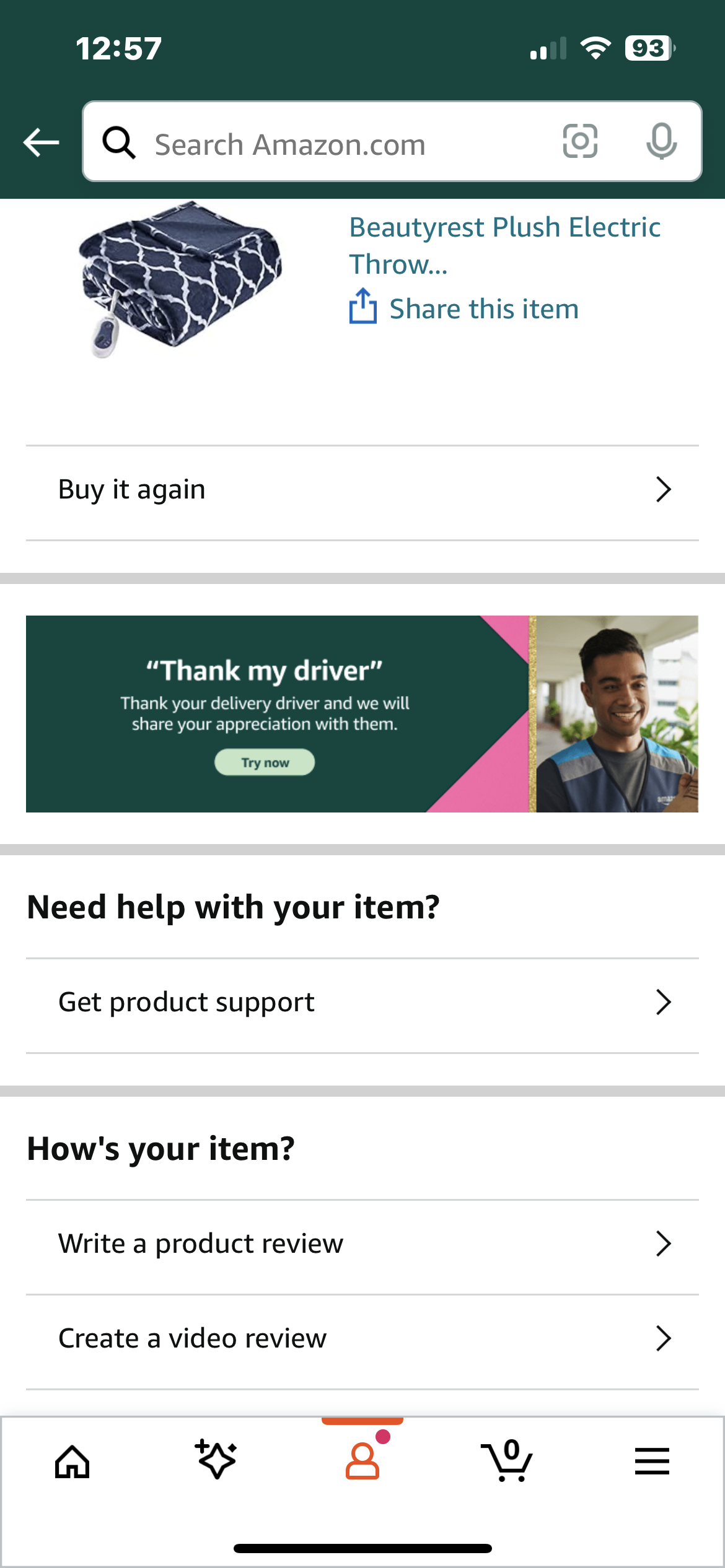Tap the blue electric throw thumbnail
This screenshot has width=725, height=1568.
point(180,279)
